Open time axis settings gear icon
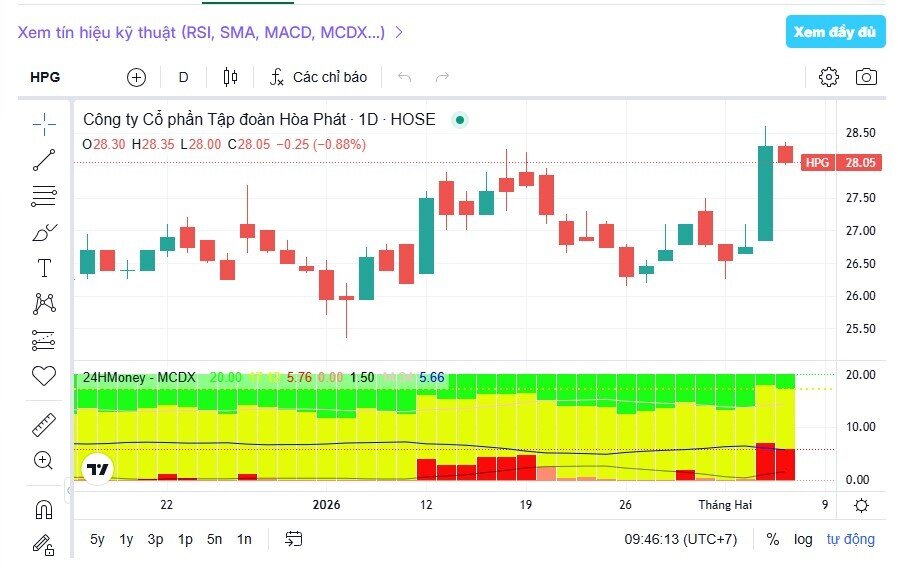Viewport: 898px width, 568px height. (x=861, y=505)
